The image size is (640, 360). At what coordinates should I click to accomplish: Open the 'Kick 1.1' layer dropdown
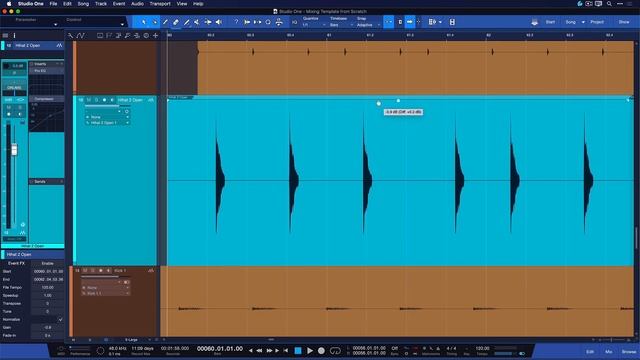tap(106, 293)
